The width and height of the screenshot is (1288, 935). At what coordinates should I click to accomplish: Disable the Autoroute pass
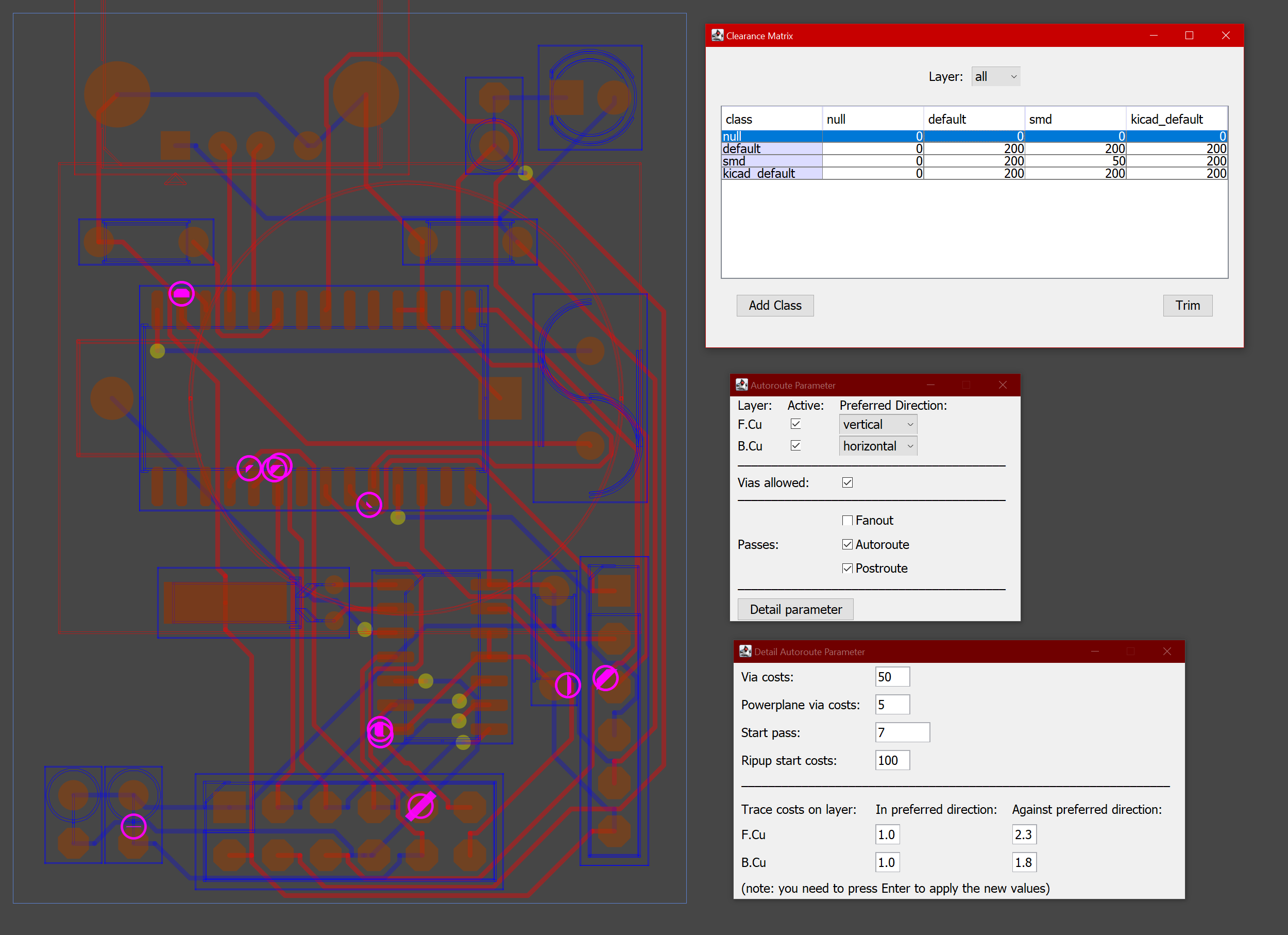(848, 544)
